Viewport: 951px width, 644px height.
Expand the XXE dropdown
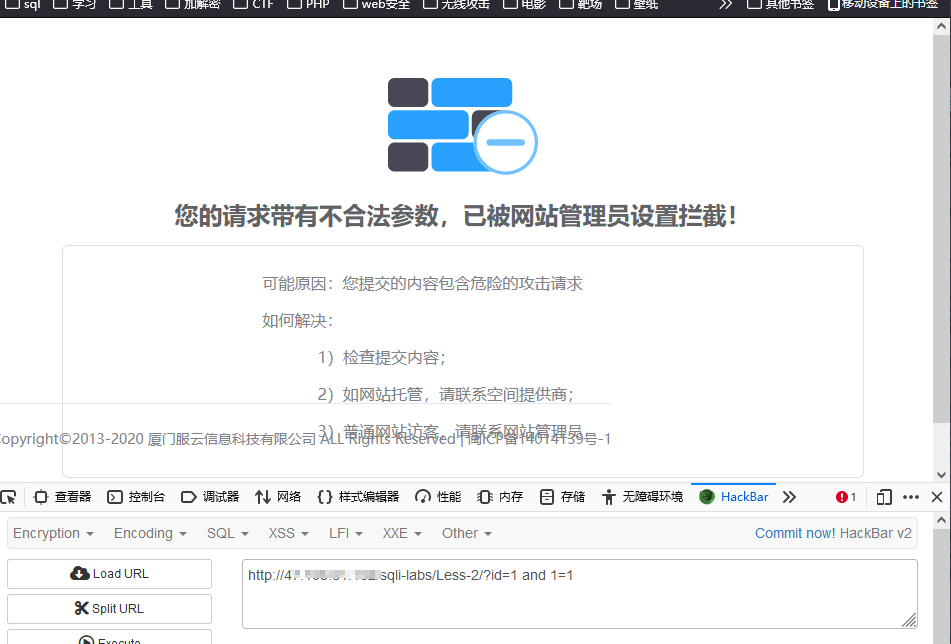[x=402, y=533]
